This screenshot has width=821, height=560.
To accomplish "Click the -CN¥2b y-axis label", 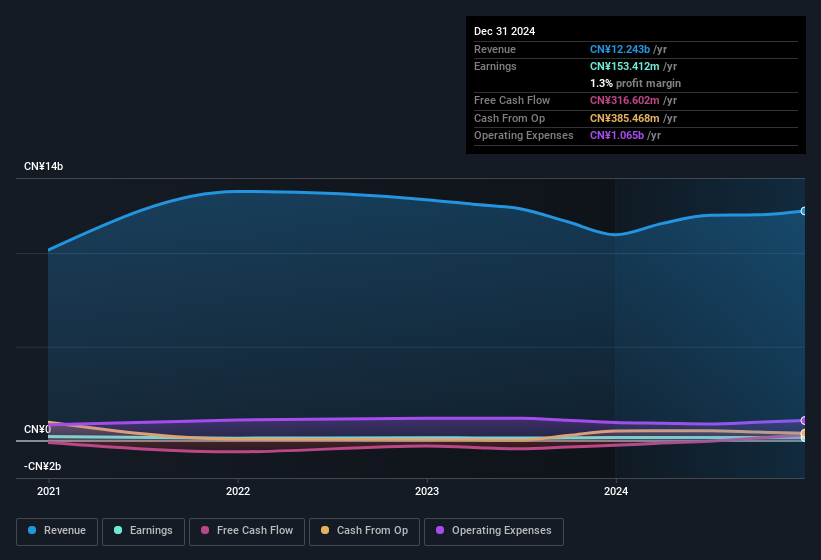I will 42,466.
